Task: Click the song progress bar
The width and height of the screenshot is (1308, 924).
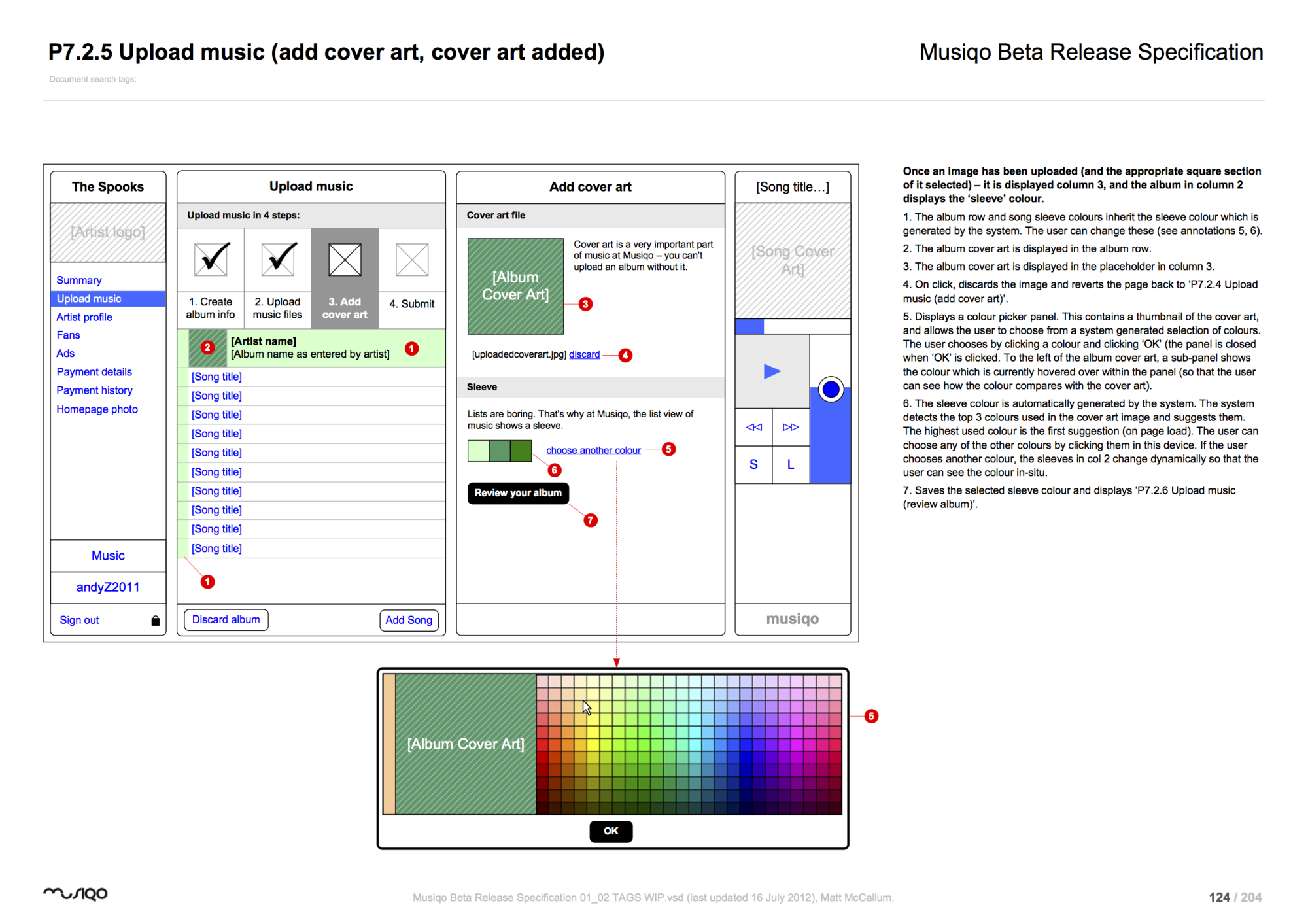Action: point(793,326)
